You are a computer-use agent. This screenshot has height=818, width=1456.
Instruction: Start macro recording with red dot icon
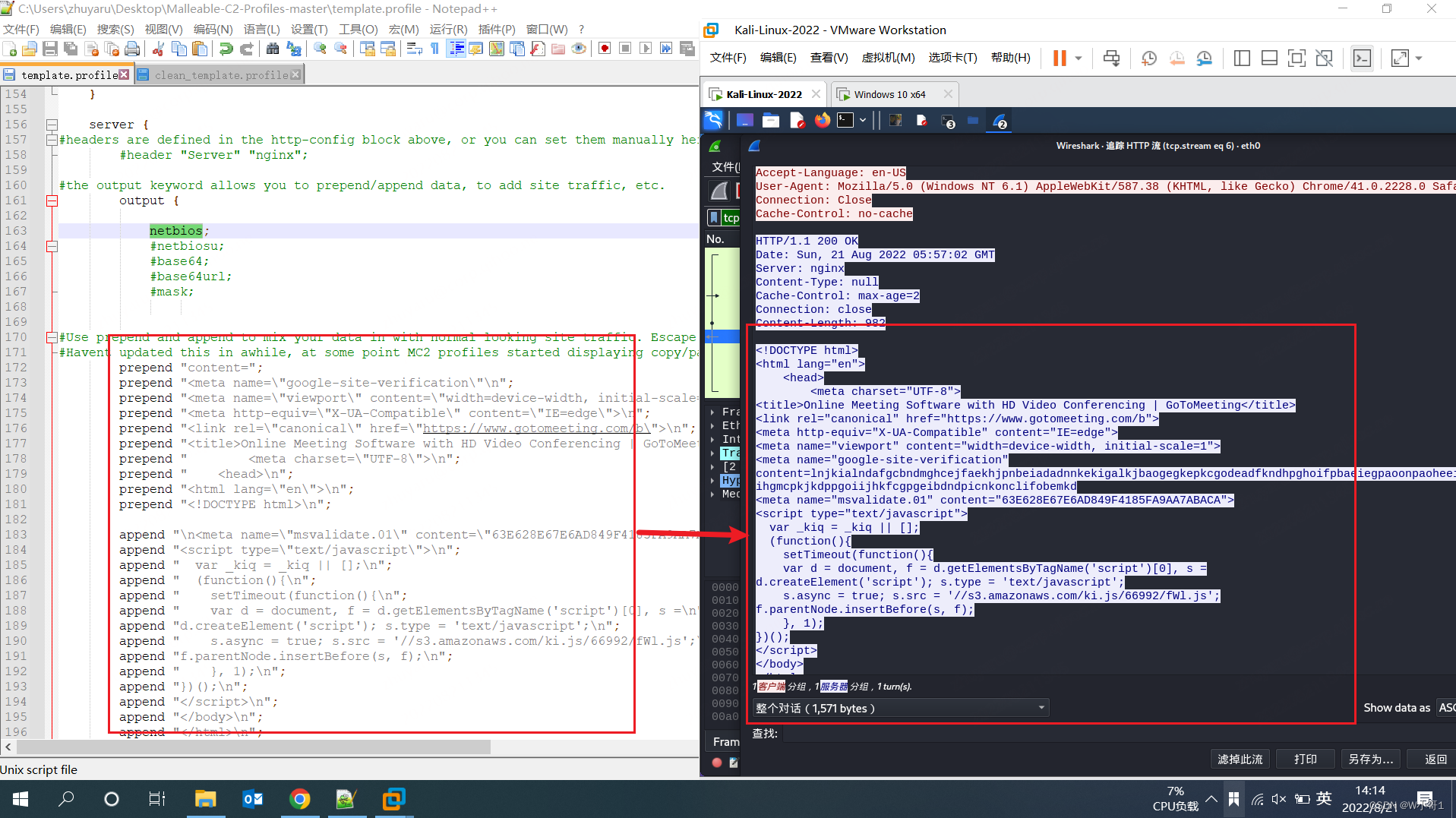point(605,49)
